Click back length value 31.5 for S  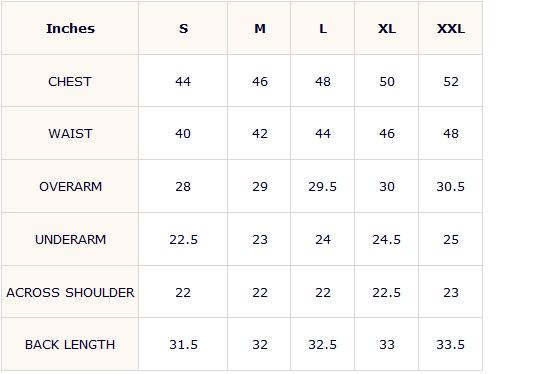pos(183,344)
